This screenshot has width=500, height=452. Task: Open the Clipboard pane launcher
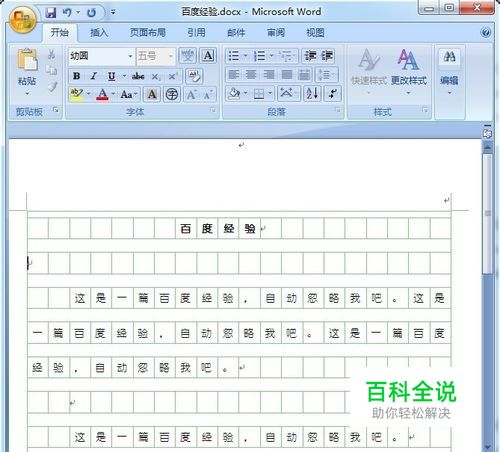click(x=56, y=109)
